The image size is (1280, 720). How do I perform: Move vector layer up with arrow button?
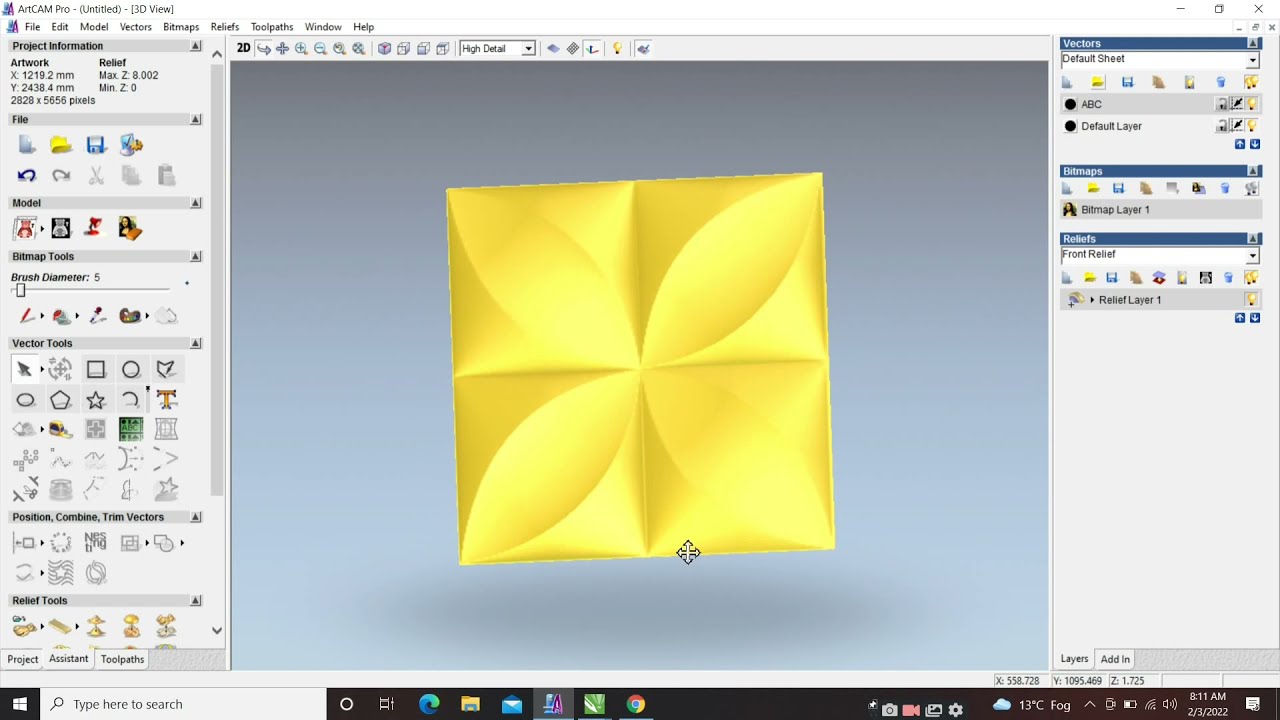pyautogui.click(x=1240, y=144)
